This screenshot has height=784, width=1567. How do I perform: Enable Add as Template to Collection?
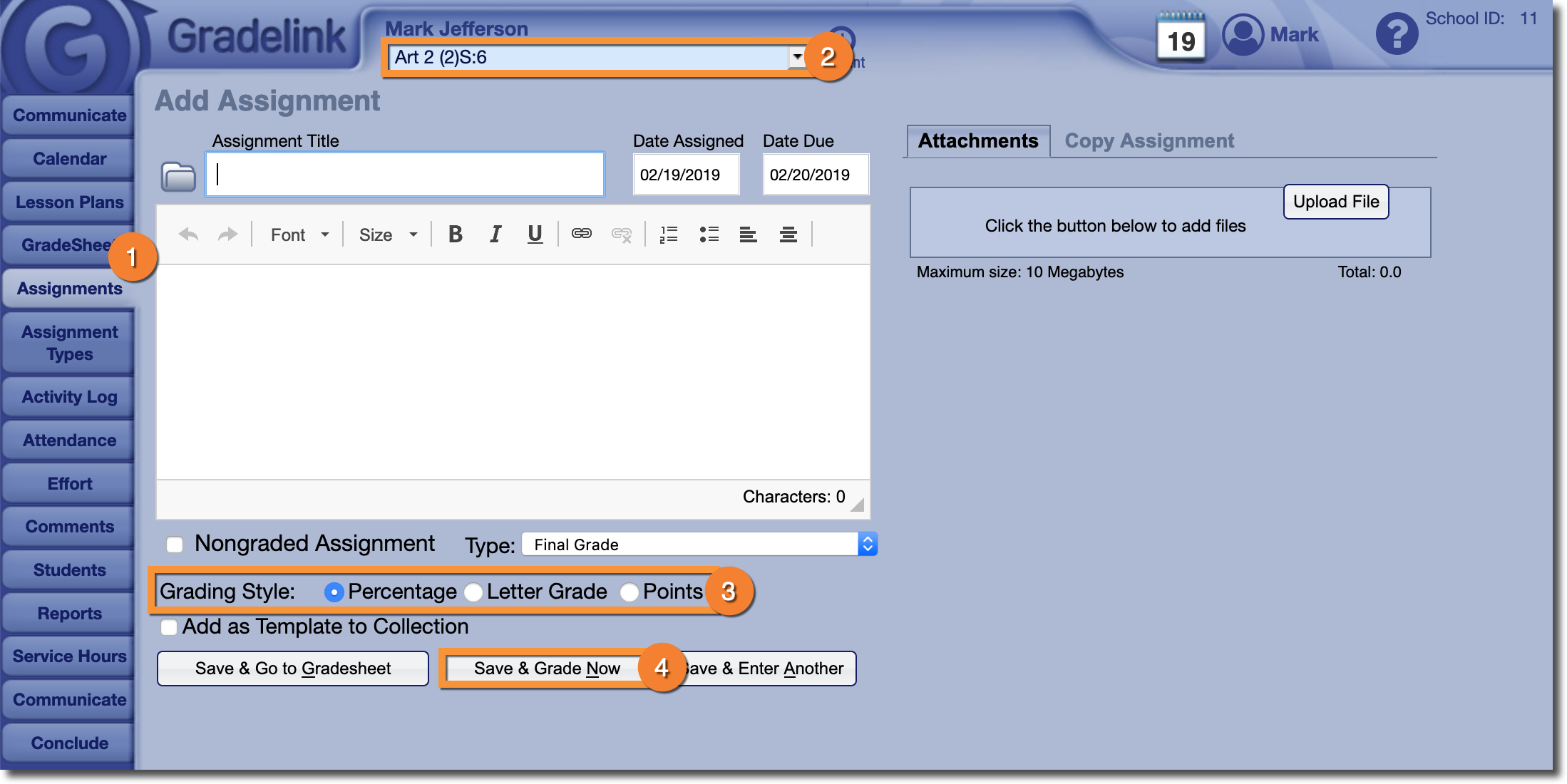pyautogui.click(x=169, y=627)
